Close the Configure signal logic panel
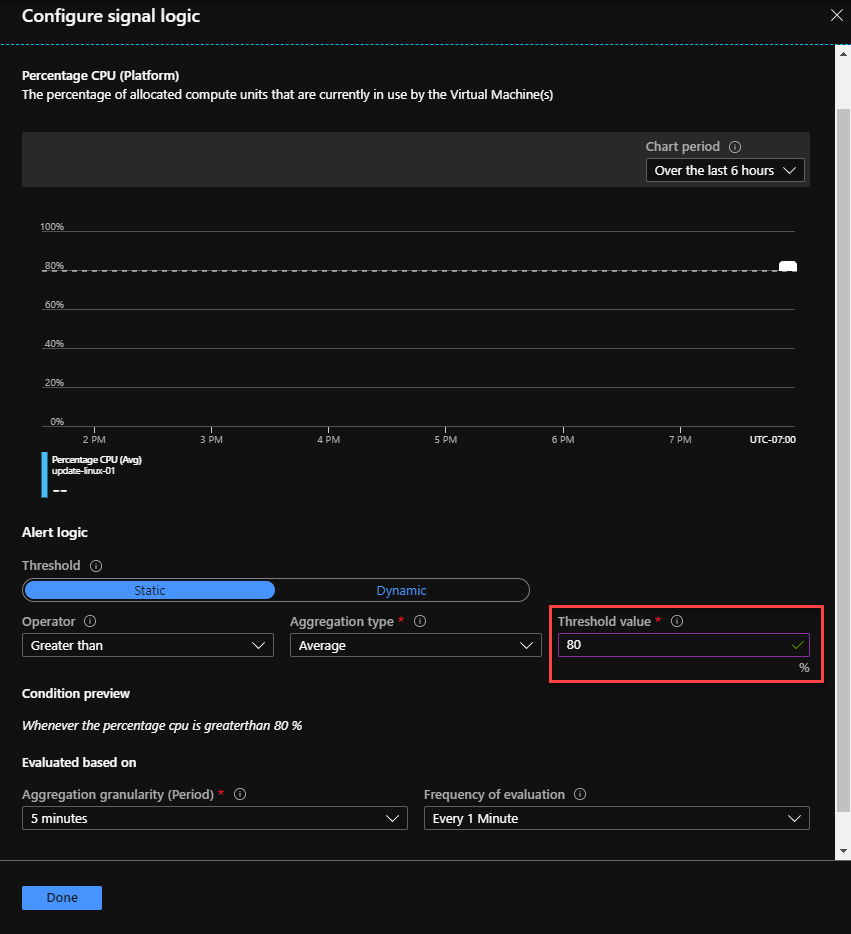This screenshot has width=851, height=934. point(837,15)
